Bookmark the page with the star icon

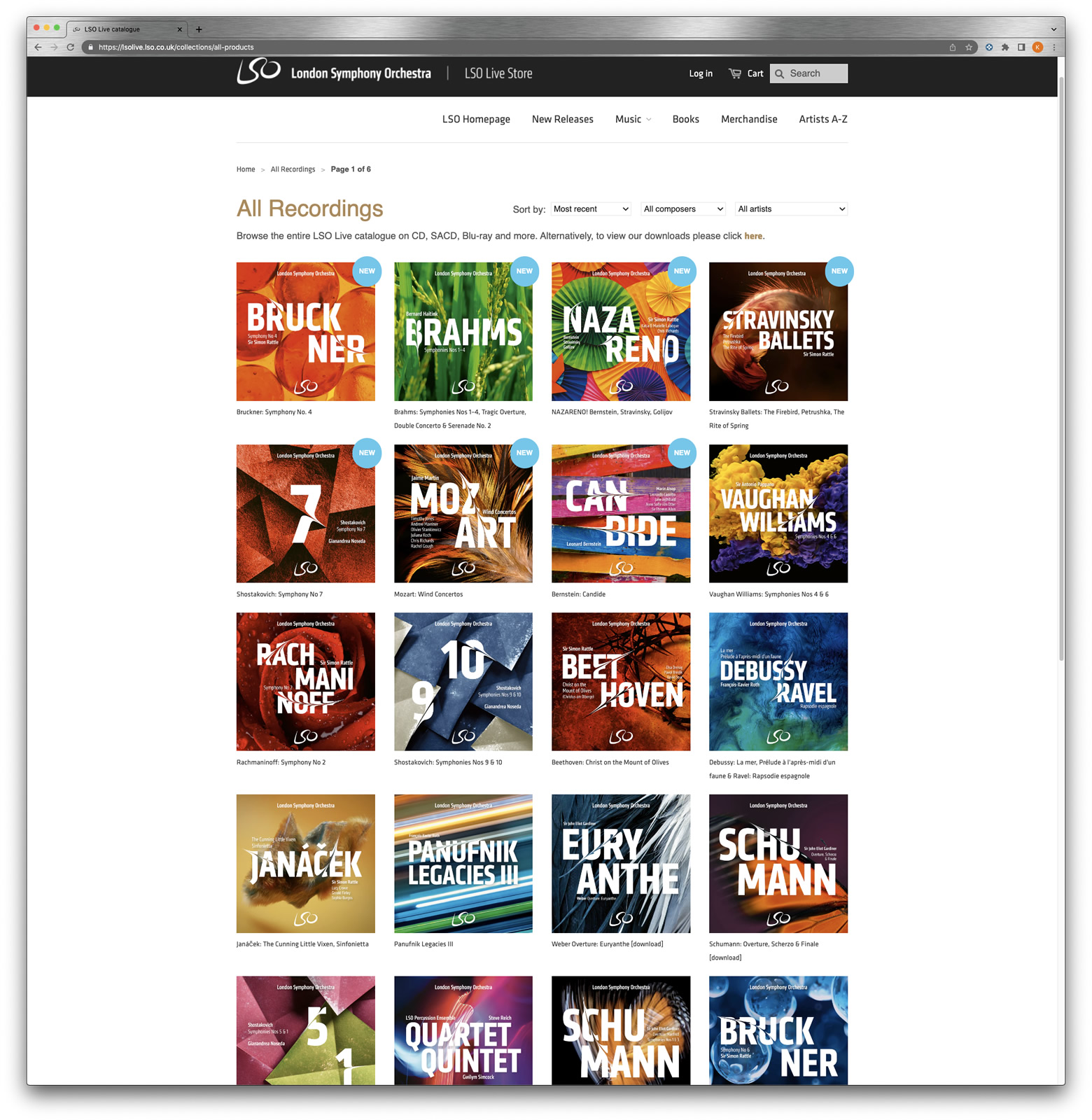point(969,47)
